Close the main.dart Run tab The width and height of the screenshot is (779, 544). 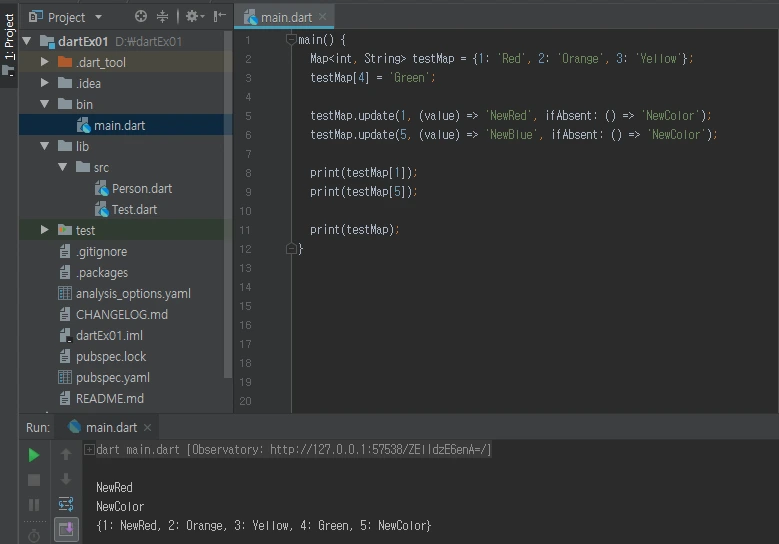pyautogui.click(x=147, y=427)
